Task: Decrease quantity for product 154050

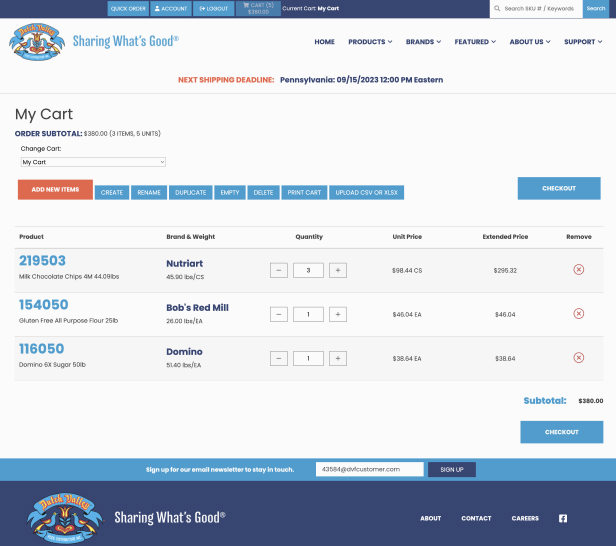Action: (x=279, y=314)
